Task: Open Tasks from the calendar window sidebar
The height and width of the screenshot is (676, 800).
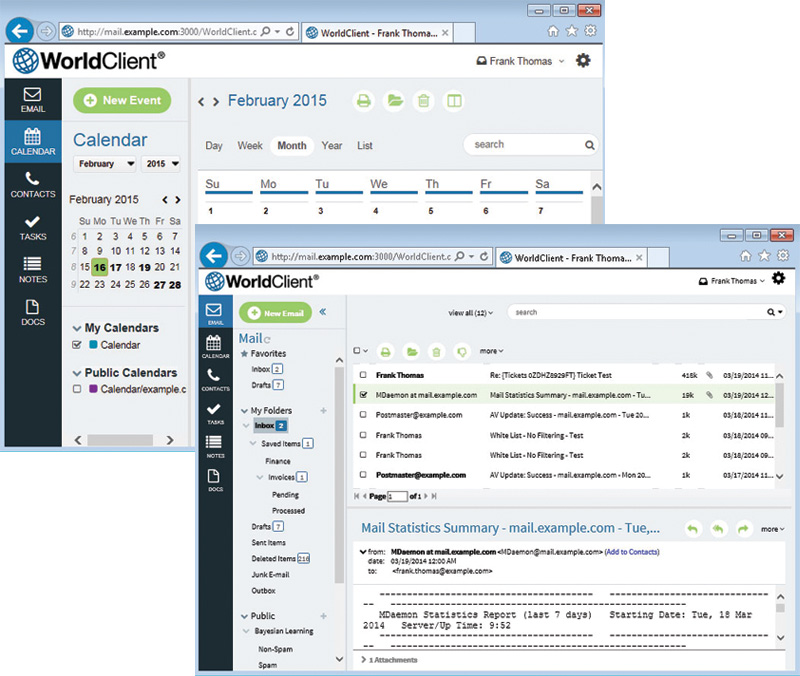Action: pos(33,228)
